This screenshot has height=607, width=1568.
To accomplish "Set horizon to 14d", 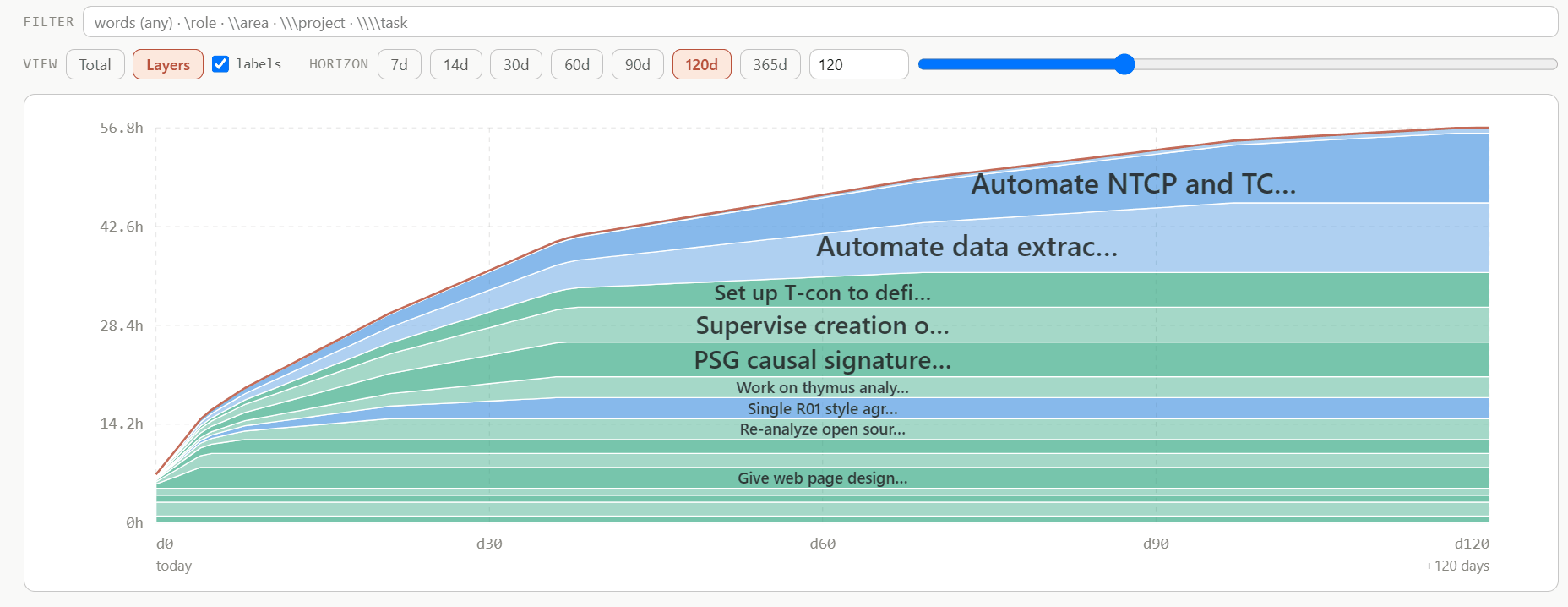I will pyautogui.click(x=456, y=64).
